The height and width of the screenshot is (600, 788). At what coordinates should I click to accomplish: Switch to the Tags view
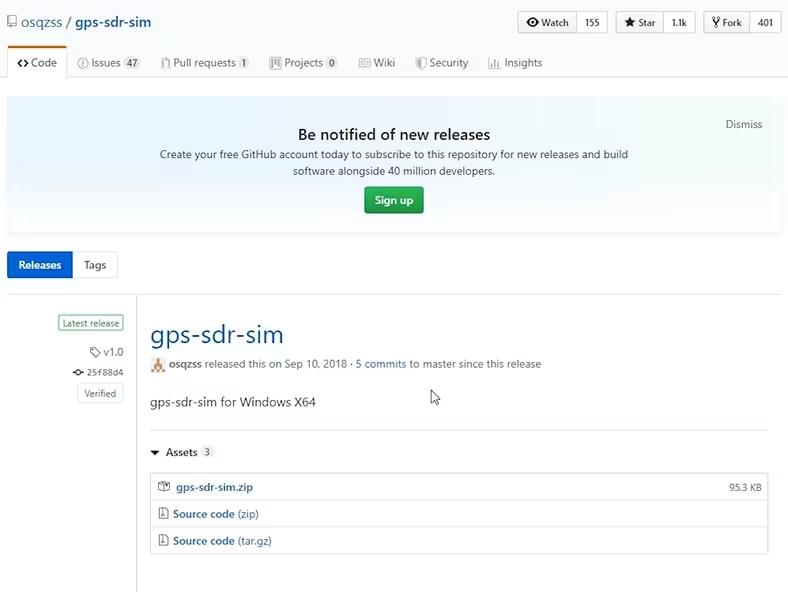(95, 265)
